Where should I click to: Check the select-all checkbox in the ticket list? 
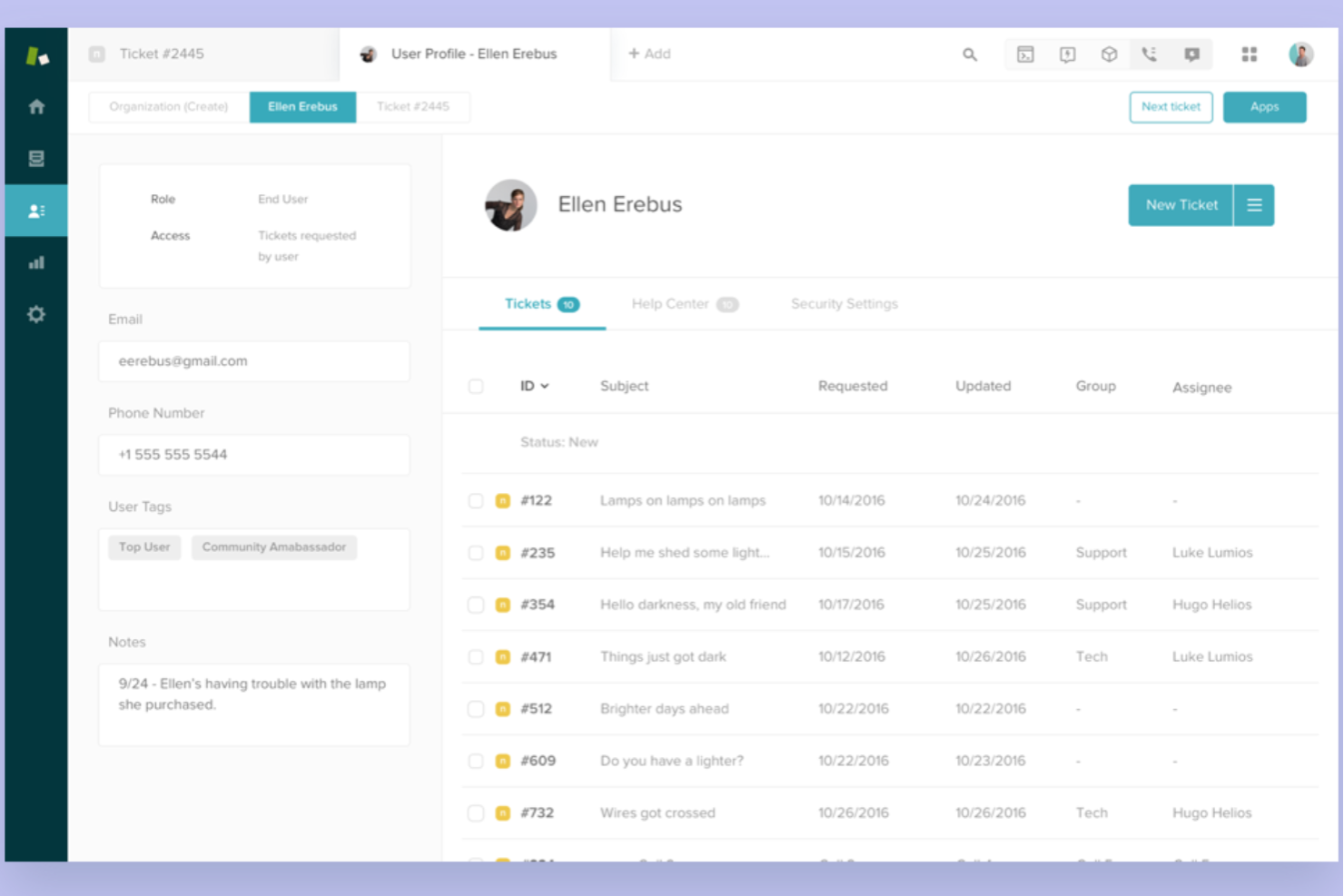tap(476, 386)
